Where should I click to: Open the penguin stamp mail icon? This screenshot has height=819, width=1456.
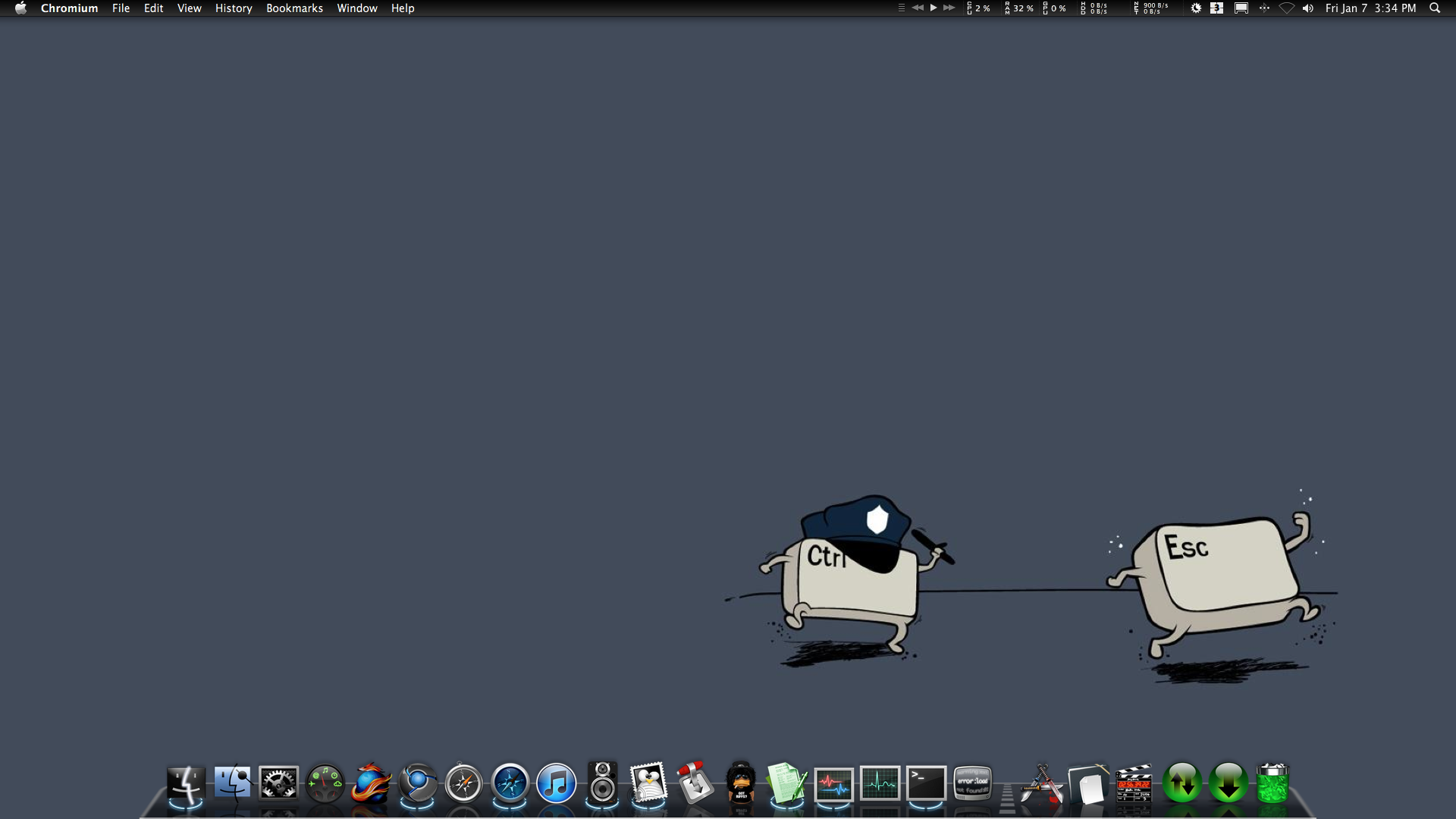[x=648, y=783]
